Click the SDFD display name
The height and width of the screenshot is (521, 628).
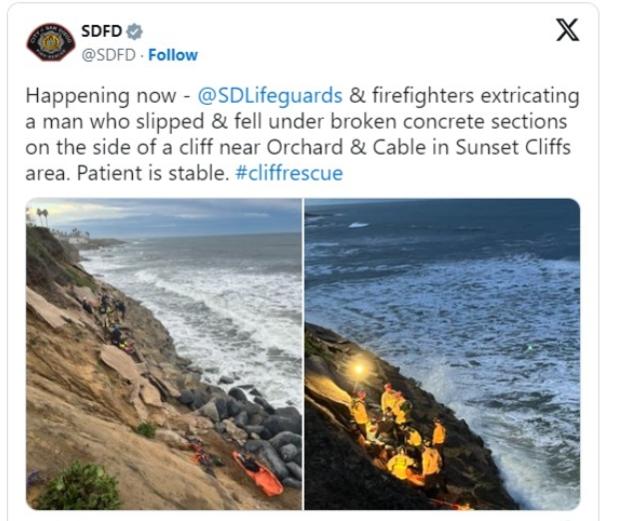[x=101, y=31]
